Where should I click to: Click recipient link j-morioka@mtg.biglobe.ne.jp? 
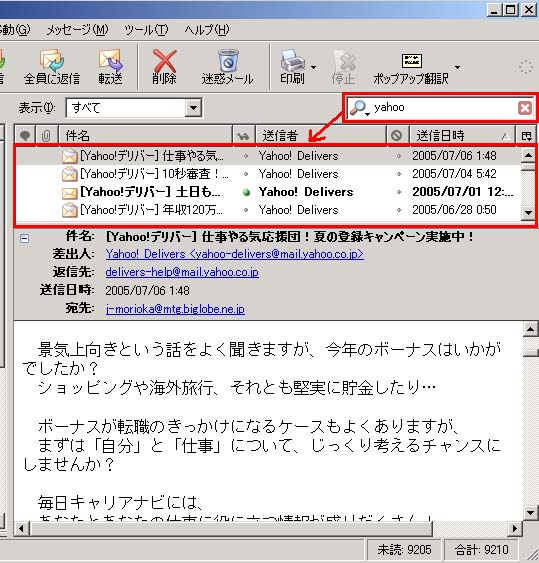point(175,309)
